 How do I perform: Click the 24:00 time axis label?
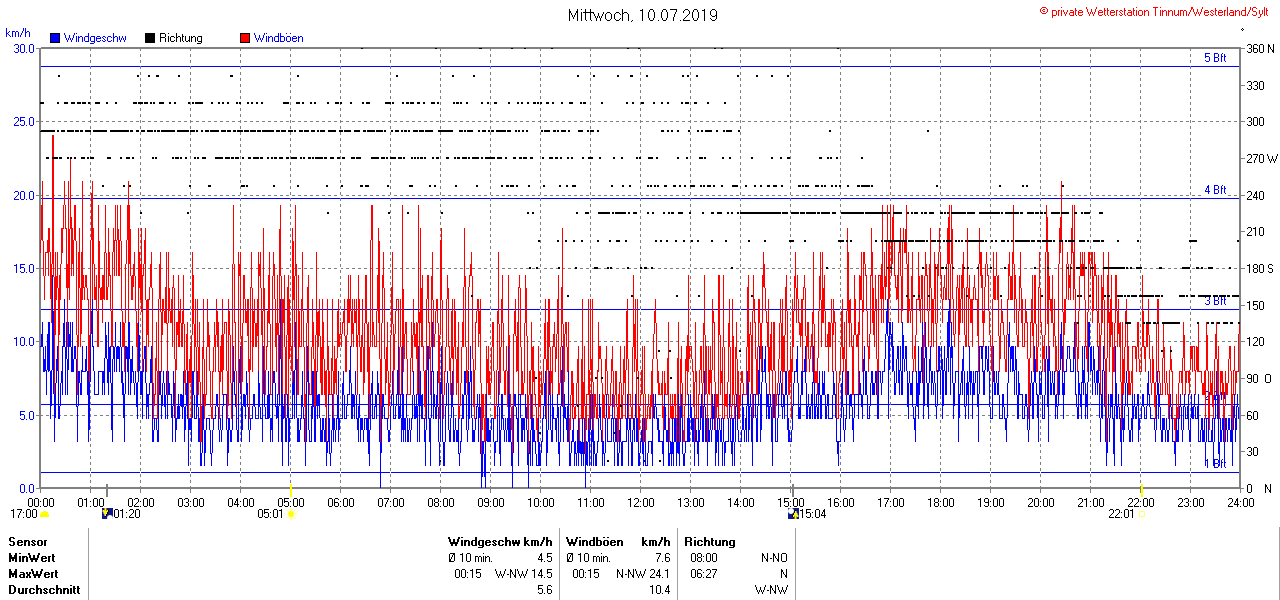pos(1240,502)
